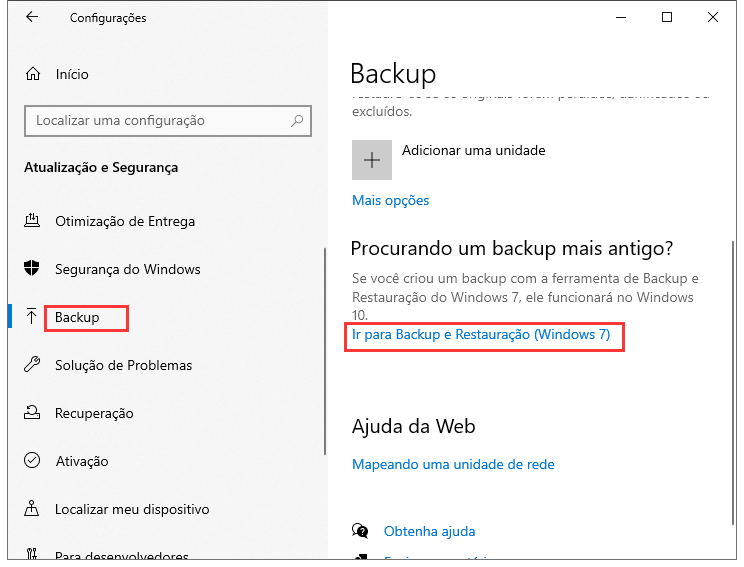
Task: Click the Ativação checkmark icon
Action: (33, 461)
